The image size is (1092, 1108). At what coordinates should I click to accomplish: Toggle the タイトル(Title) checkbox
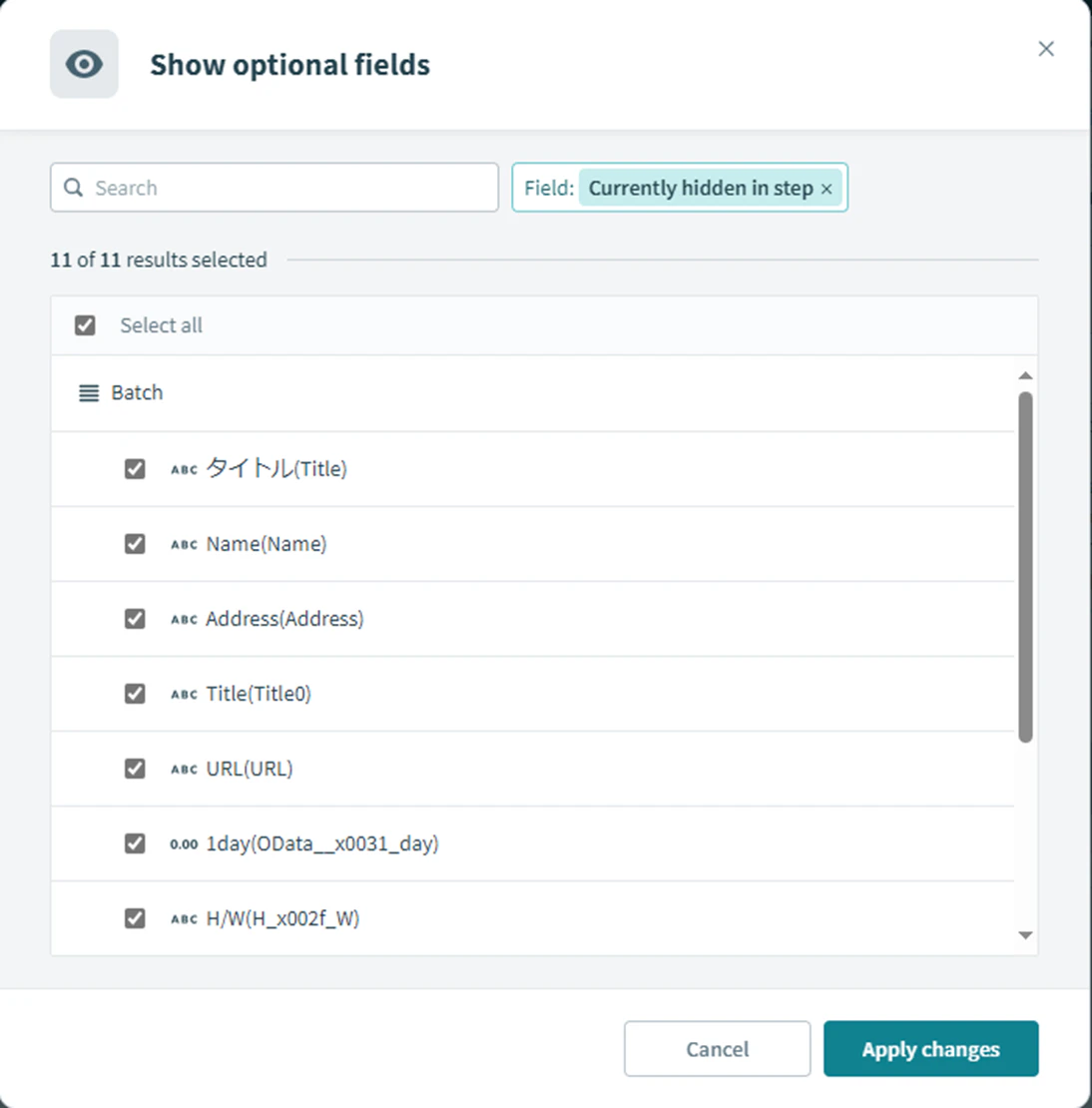click(135, 469)
